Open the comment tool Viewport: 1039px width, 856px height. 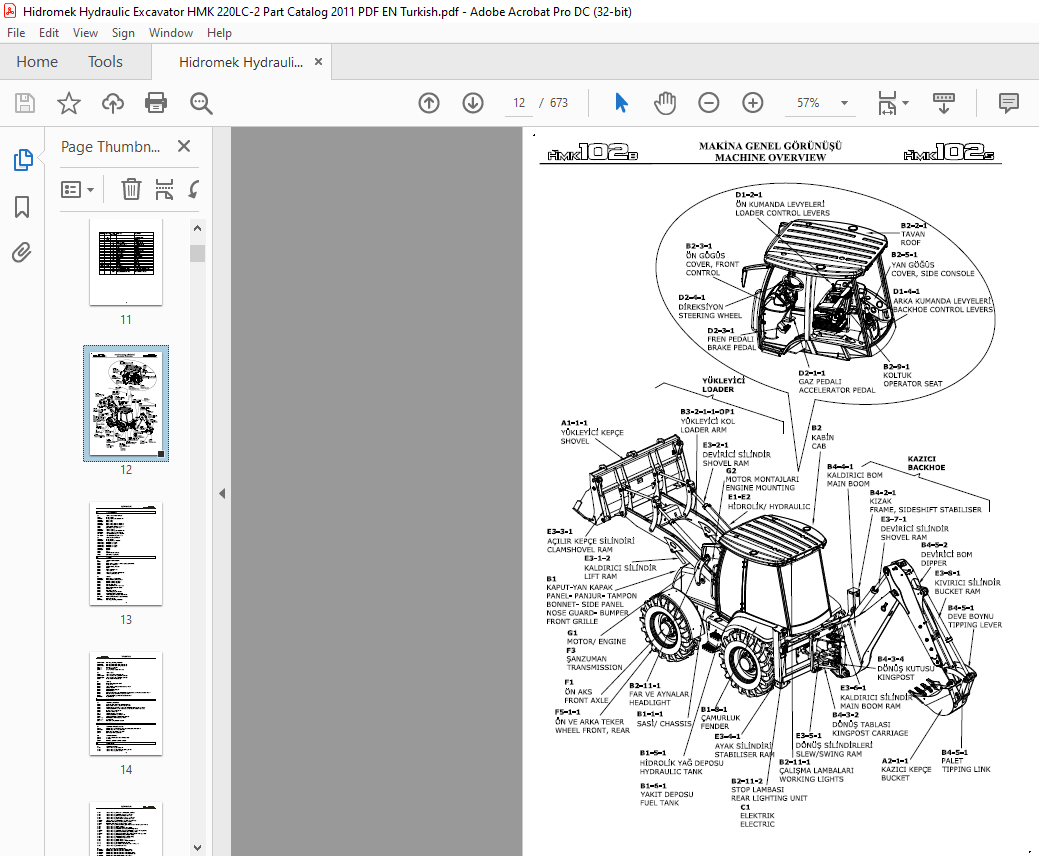[x=1009, y=103]
